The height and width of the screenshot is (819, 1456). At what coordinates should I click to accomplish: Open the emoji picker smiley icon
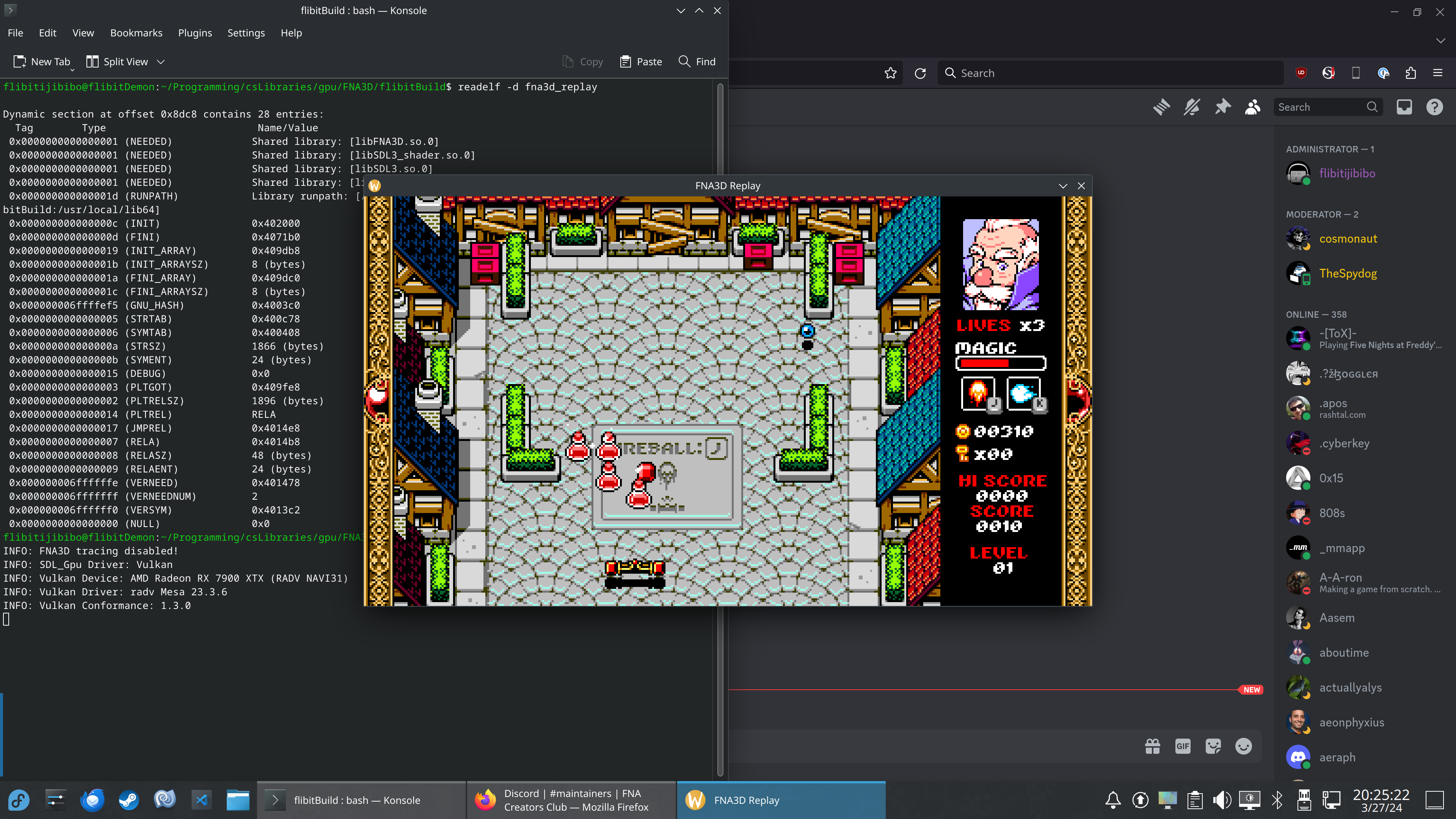(1244, 746)
